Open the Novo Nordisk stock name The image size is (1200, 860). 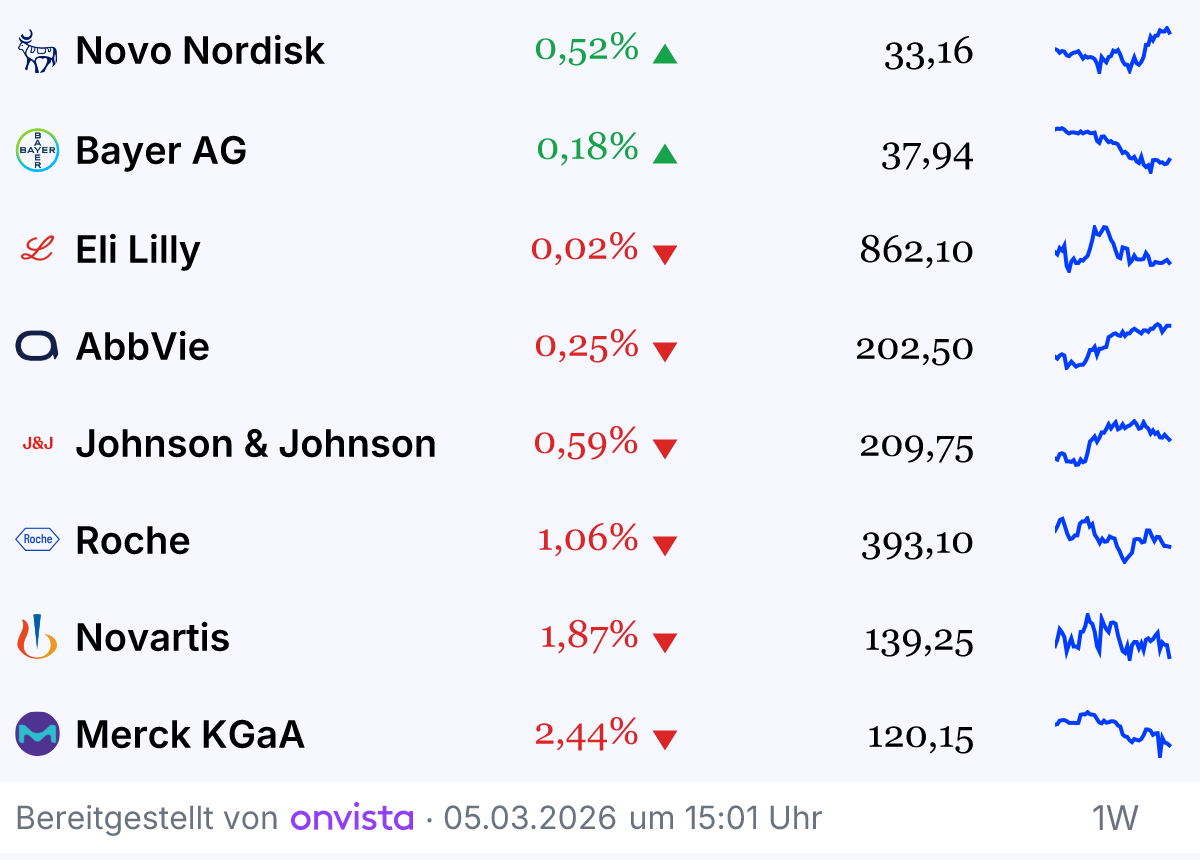(x=200, y=51)
